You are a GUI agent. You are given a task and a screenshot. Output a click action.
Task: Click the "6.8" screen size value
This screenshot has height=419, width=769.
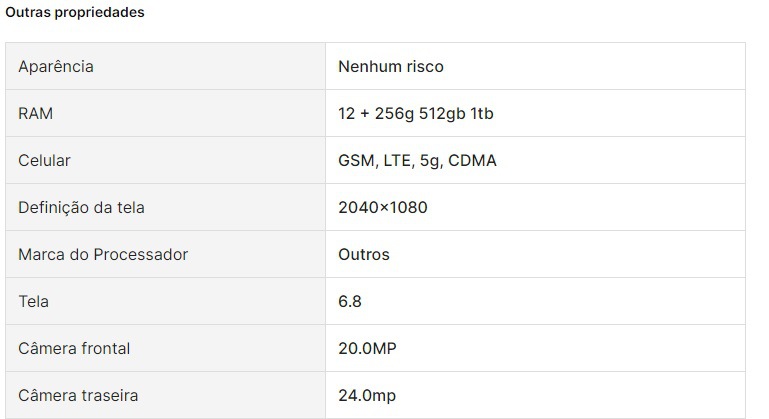click(x=350, y=301)
